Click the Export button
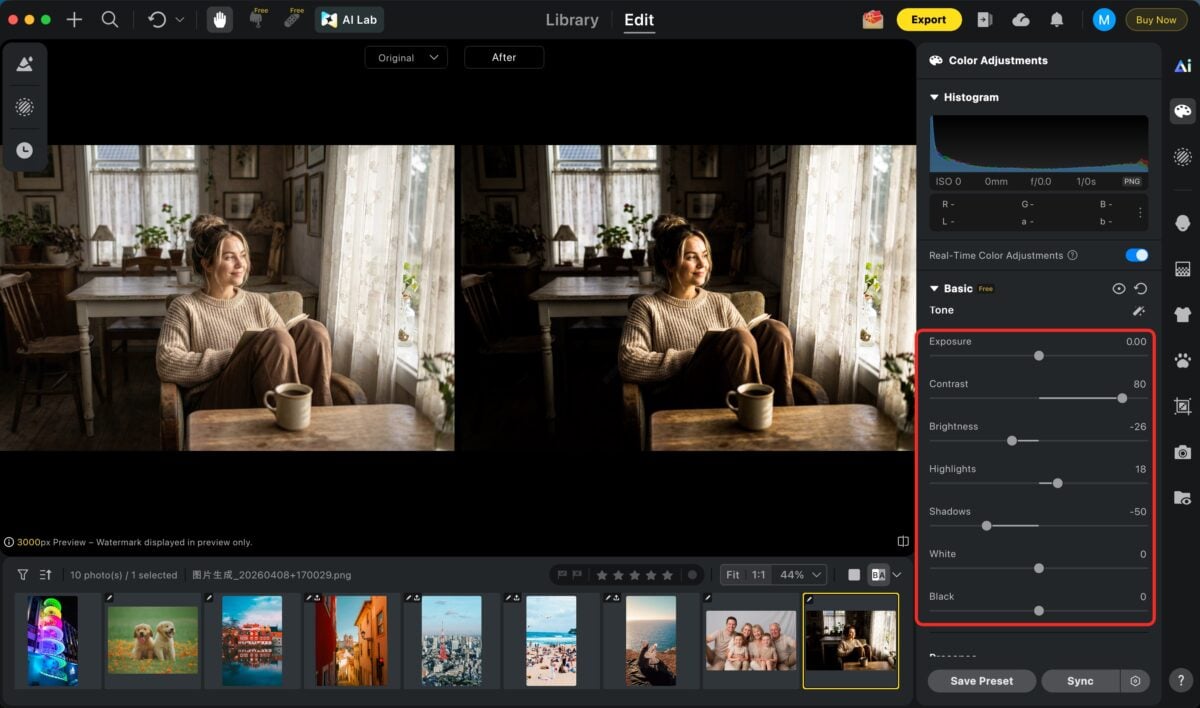The height and width of the screenshot is (708, 1200). 929,19
